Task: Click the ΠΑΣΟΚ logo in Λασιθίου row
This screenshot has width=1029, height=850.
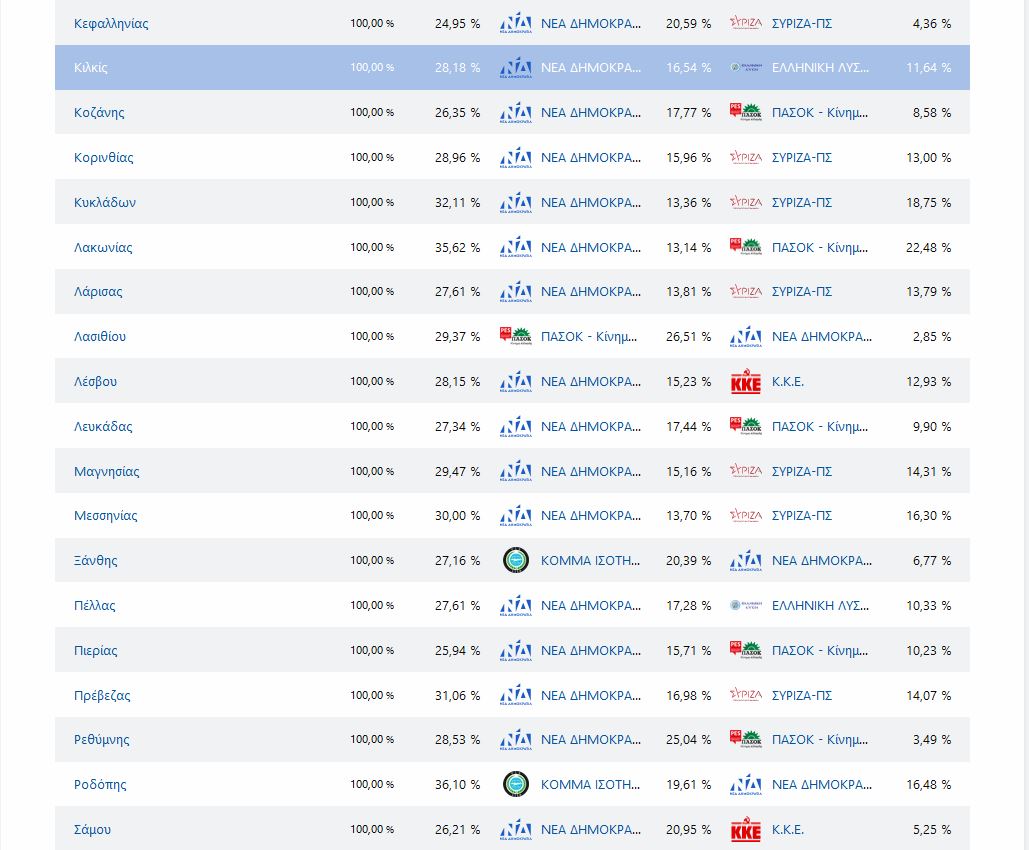Action: click(515, 337)
